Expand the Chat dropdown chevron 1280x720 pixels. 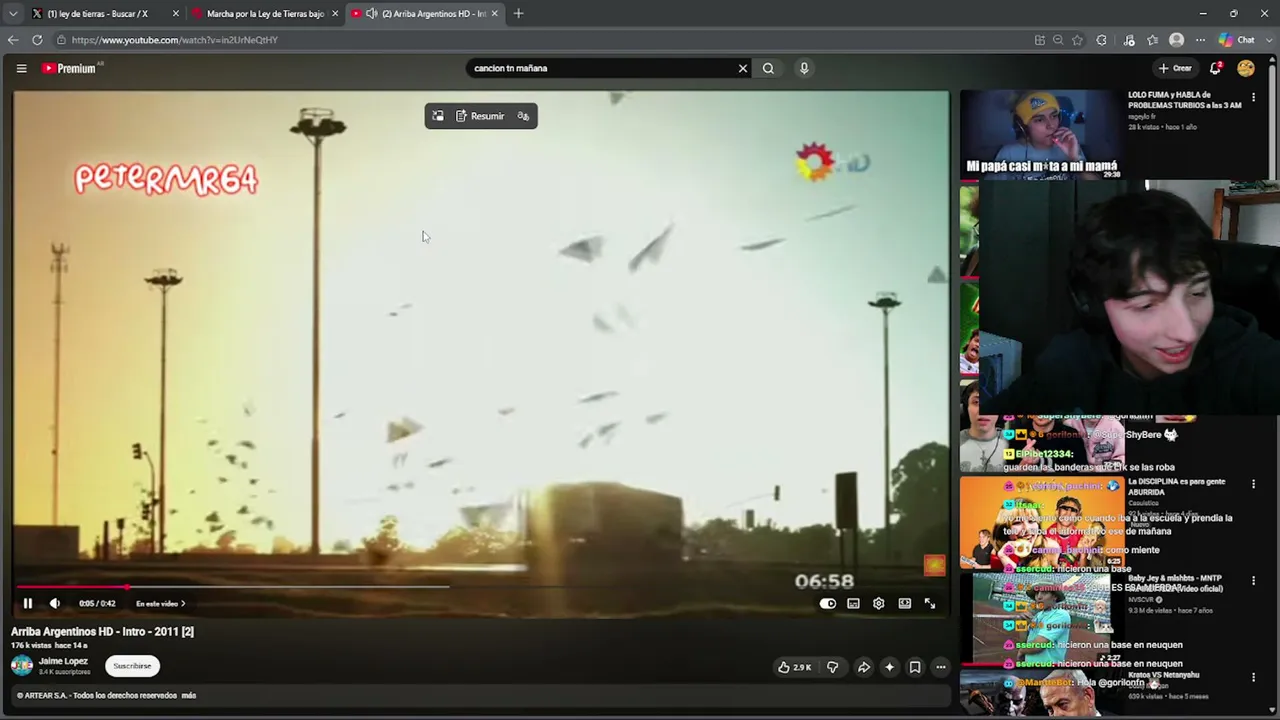[x=1268, y=40]
